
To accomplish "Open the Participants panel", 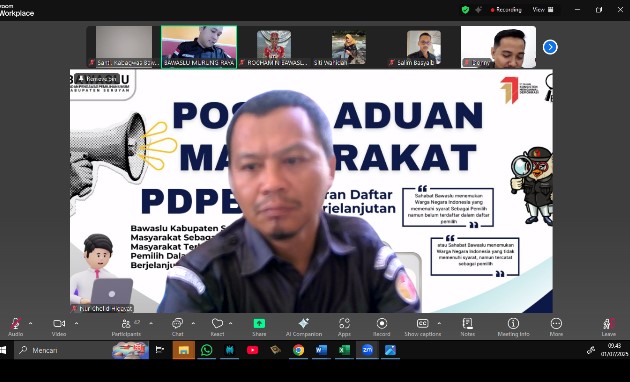I will pos(126,327).
